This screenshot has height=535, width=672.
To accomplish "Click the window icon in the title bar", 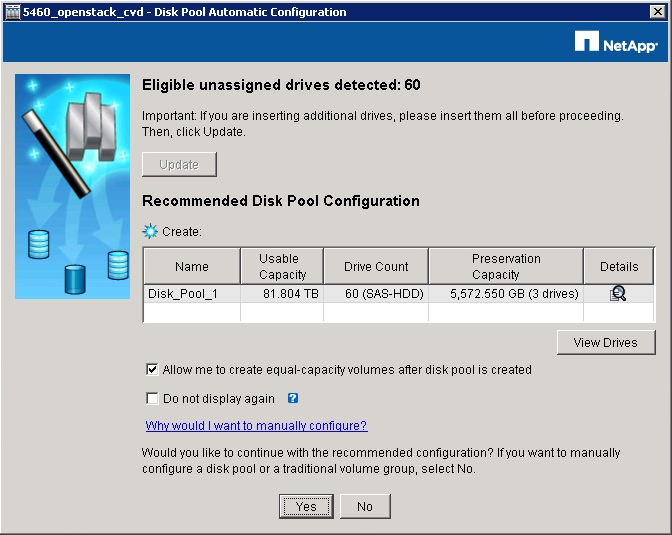I will click(12, 12).
